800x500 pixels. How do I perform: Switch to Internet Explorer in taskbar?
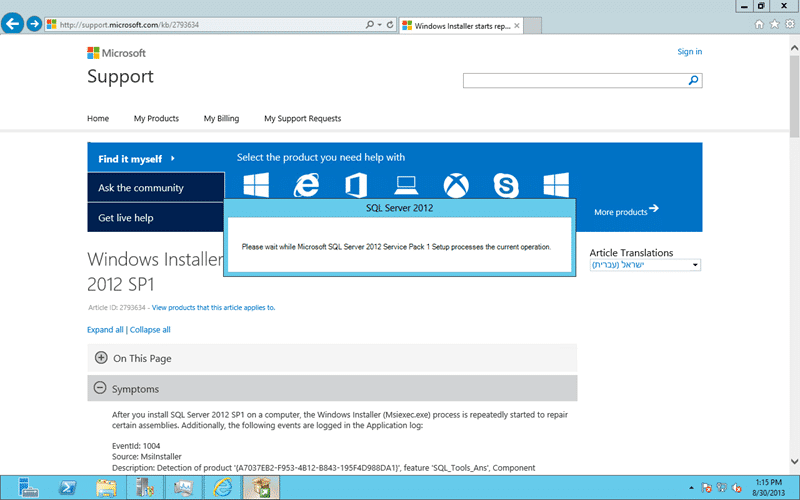pyautogui.click(x=222, y=488)
